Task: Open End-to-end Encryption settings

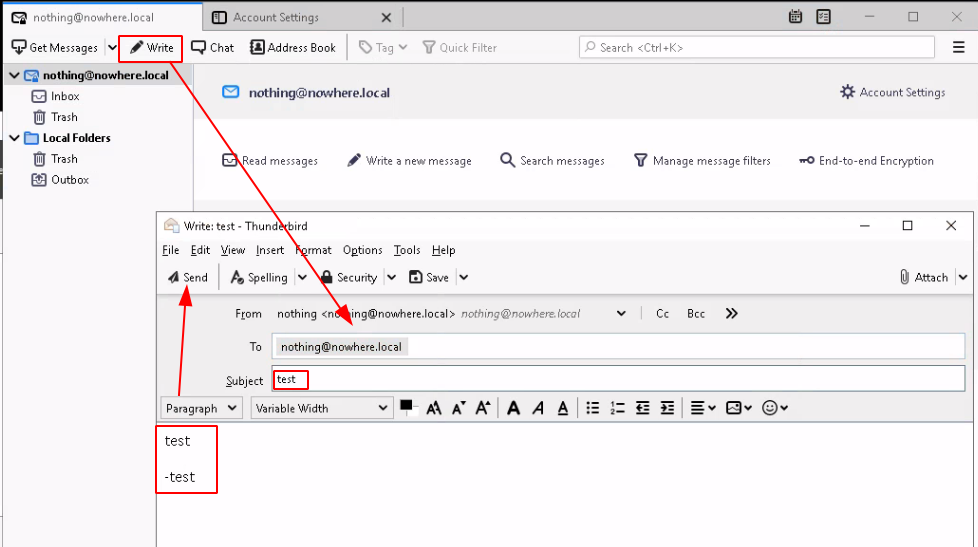Action: [x=866, y=161]
